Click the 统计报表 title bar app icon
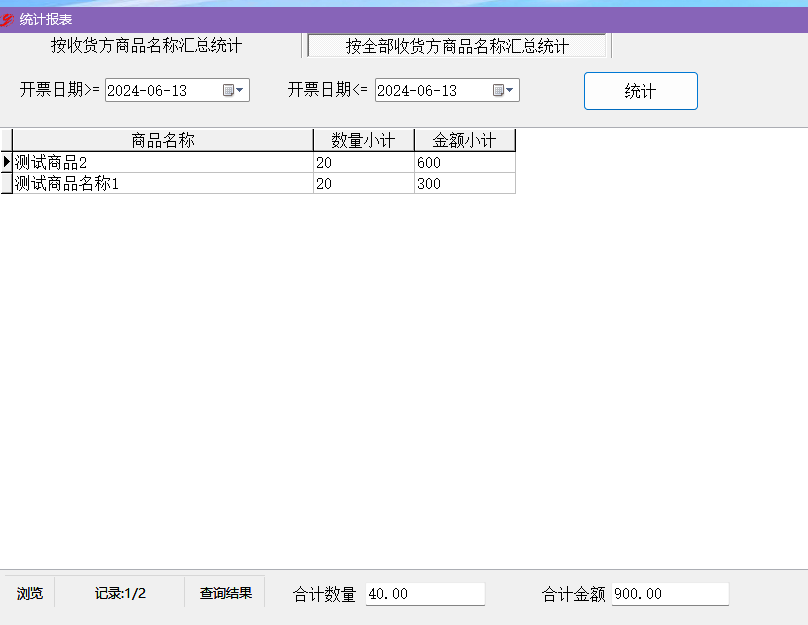Viewport: 808px width, 625px height. pyautogui.click(x=7, y=20)
